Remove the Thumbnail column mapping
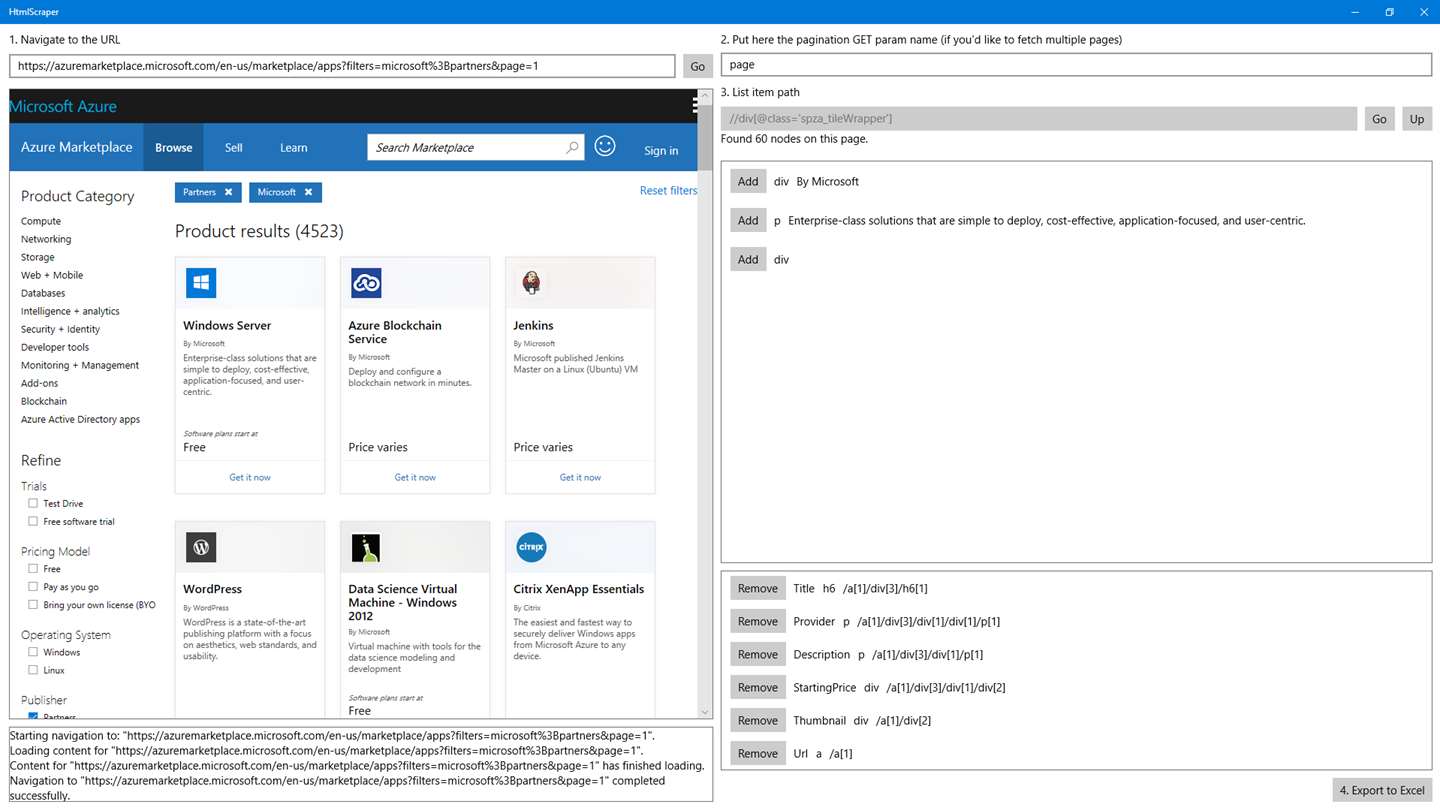 758,720
